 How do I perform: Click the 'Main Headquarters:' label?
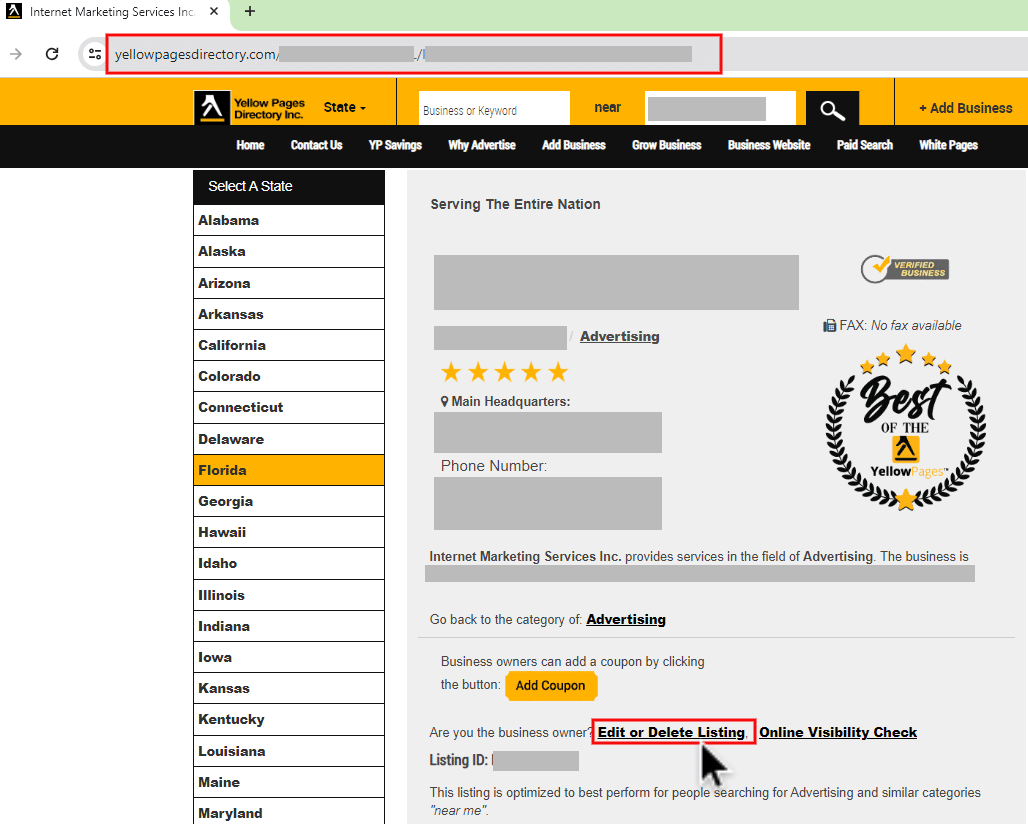511,401
